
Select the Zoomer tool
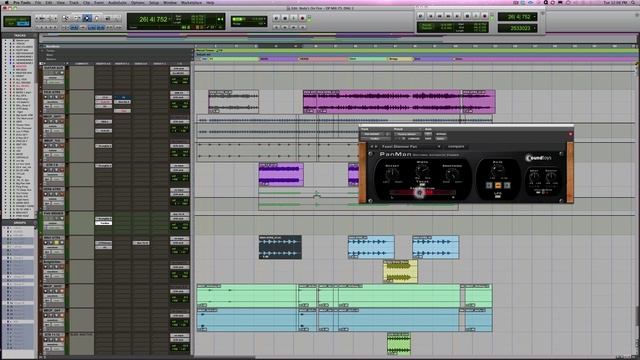click(65, 18)
